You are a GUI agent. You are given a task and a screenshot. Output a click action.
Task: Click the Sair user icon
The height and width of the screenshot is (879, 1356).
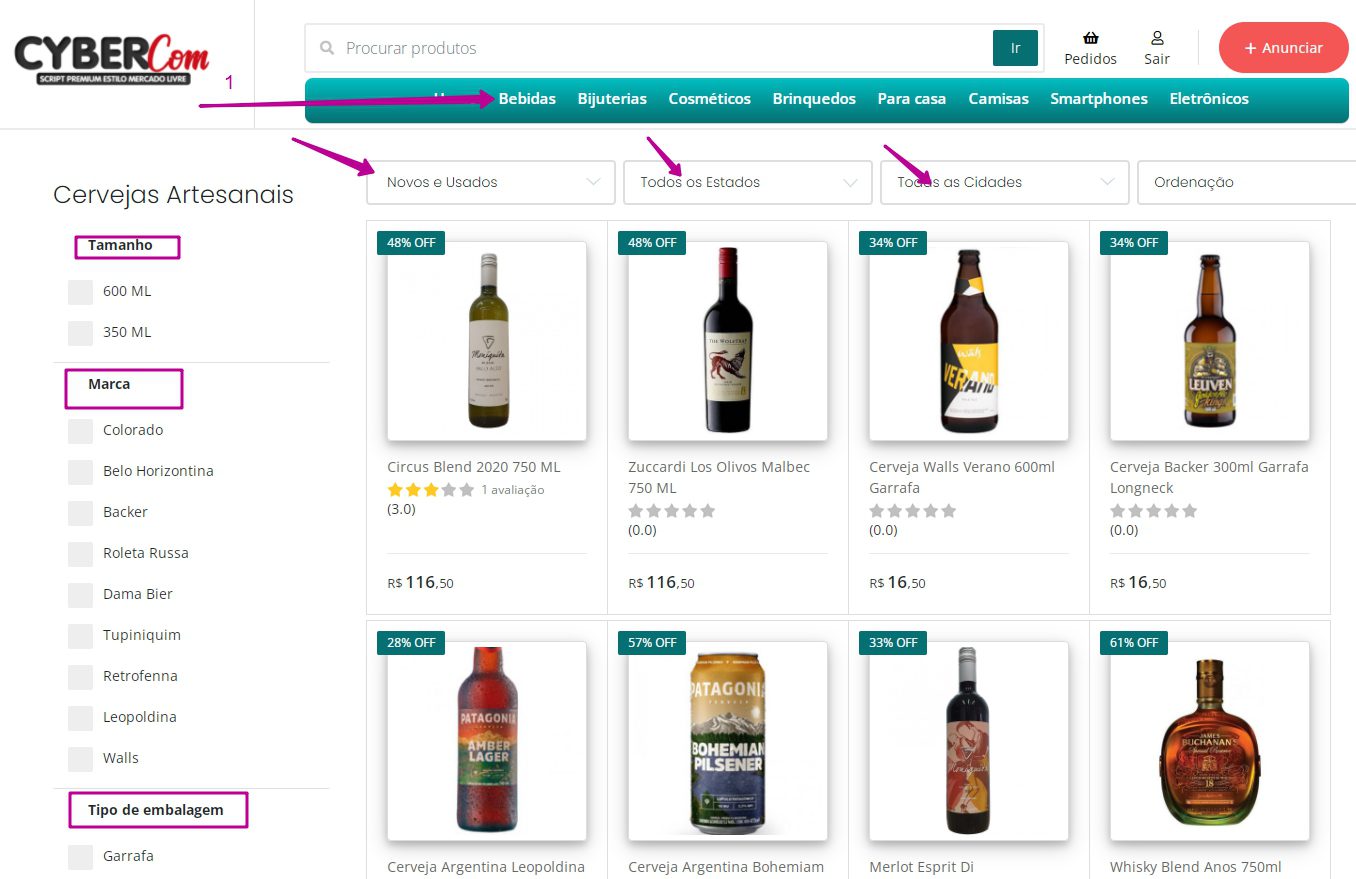(1157, 38)
